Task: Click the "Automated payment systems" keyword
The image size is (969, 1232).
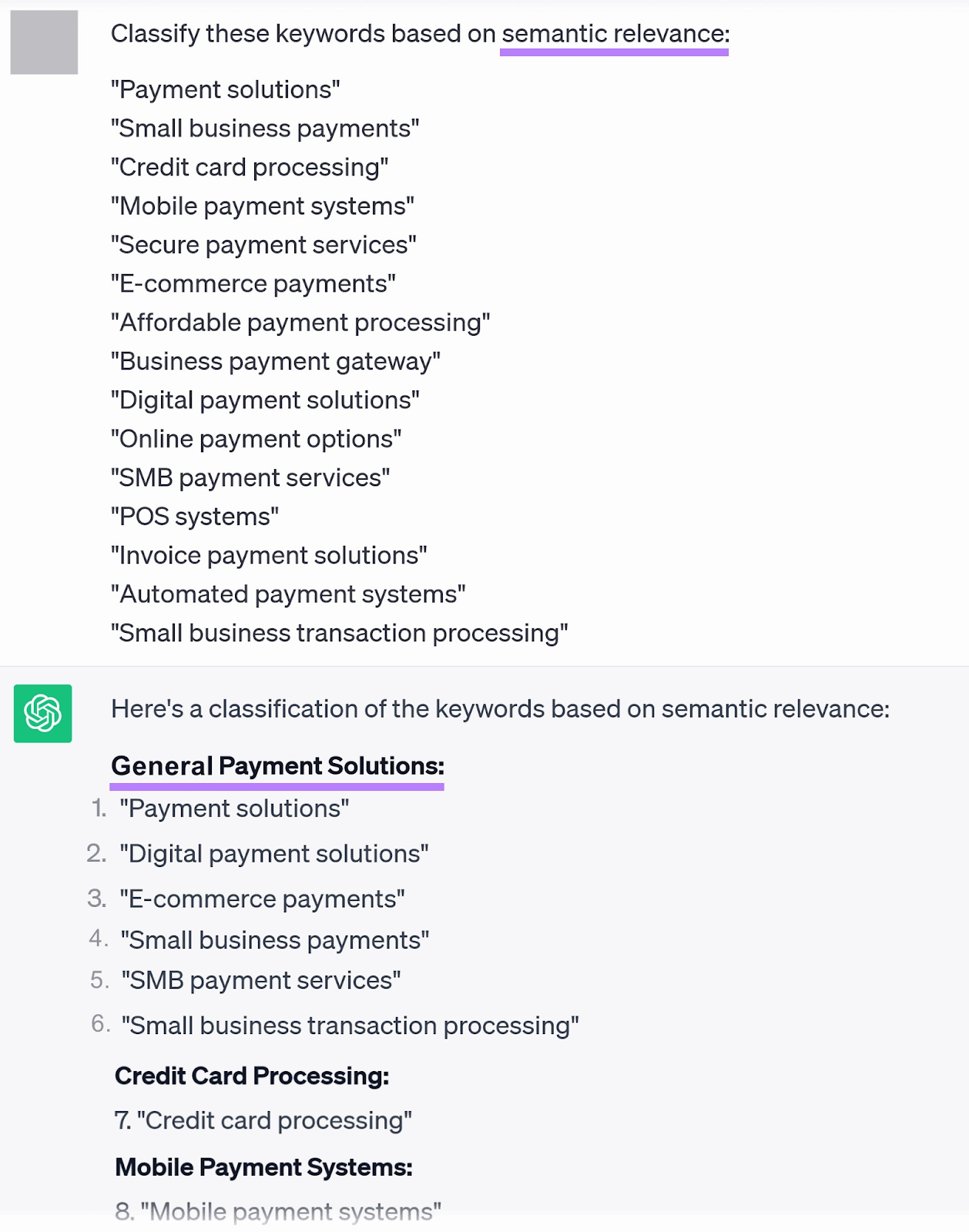Action: (x=288, y=594)
